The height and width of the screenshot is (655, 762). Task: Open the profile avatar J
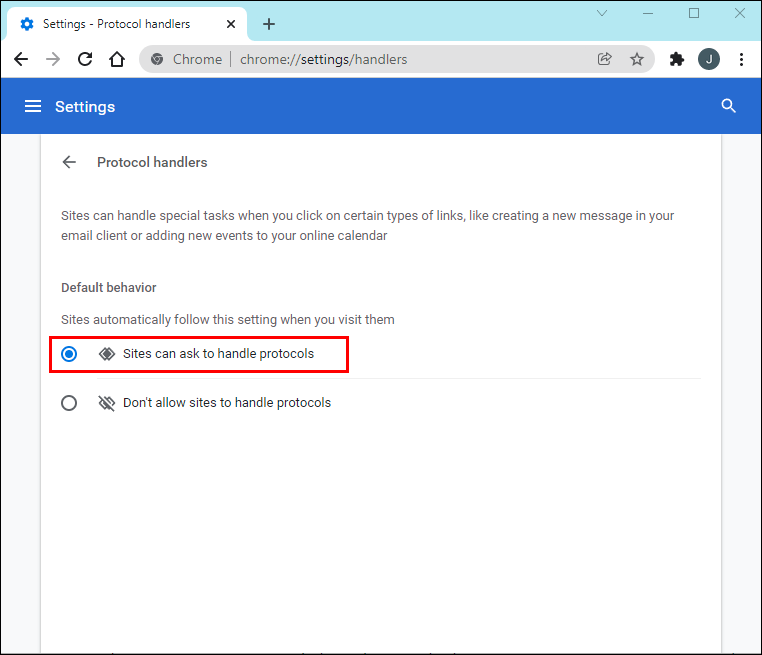[x=709, y=59]
